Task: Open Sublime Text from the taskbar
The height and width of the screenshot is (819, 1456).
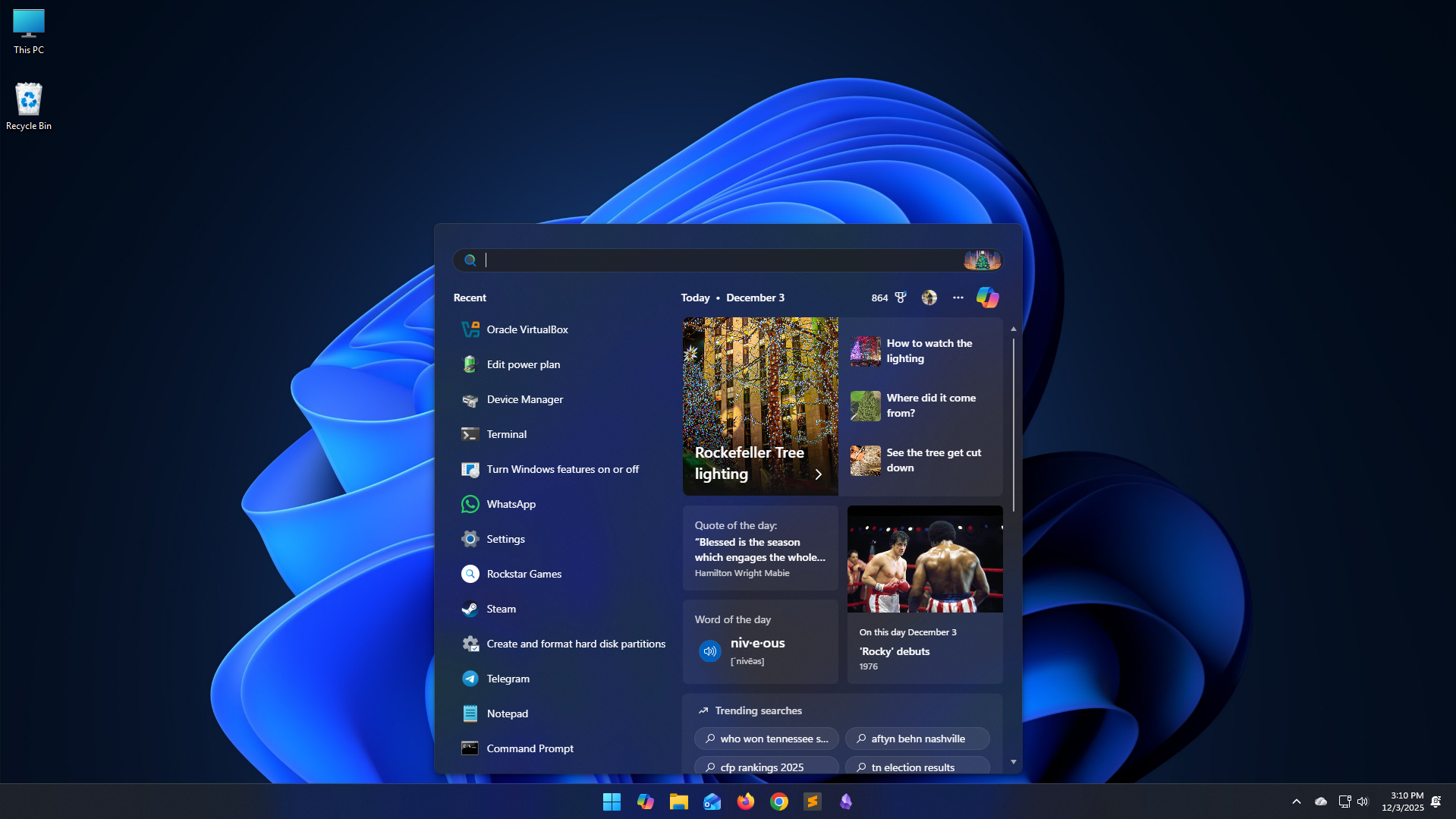Action: point(812,802)
